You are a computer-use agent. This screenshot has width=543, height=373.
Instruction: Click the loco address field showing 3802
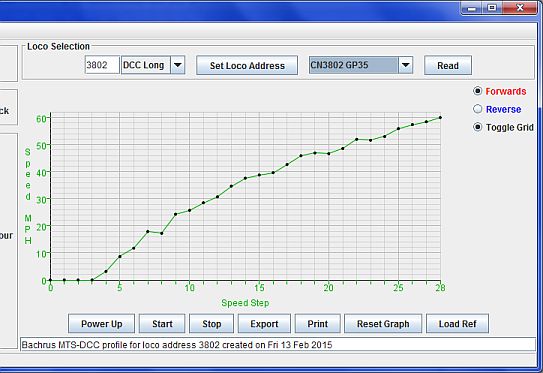pyautogui.click(x=102, y=65)
